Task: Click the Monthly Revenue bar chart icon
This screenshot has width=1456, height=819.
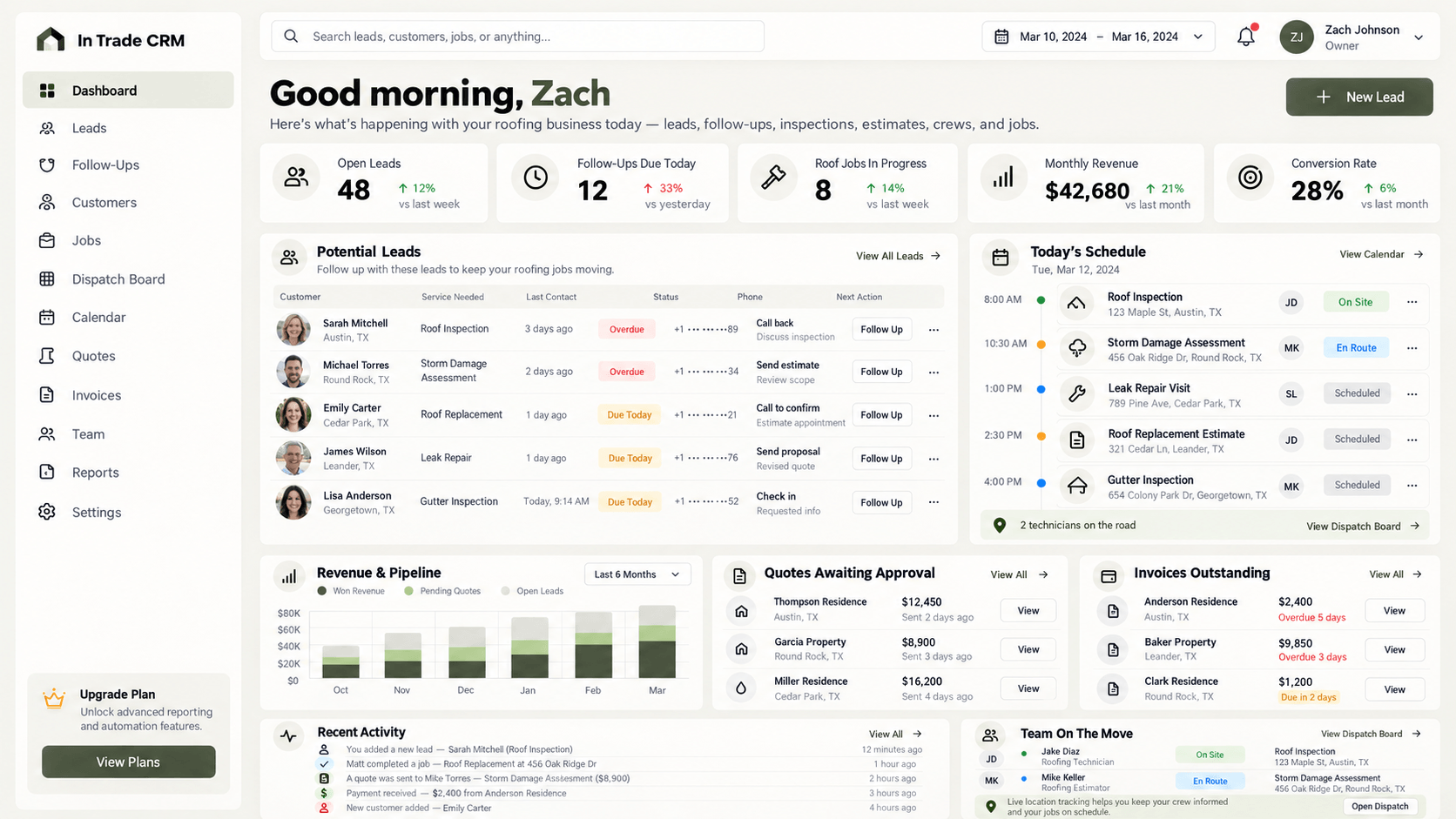Action: tap(1003, 178)
